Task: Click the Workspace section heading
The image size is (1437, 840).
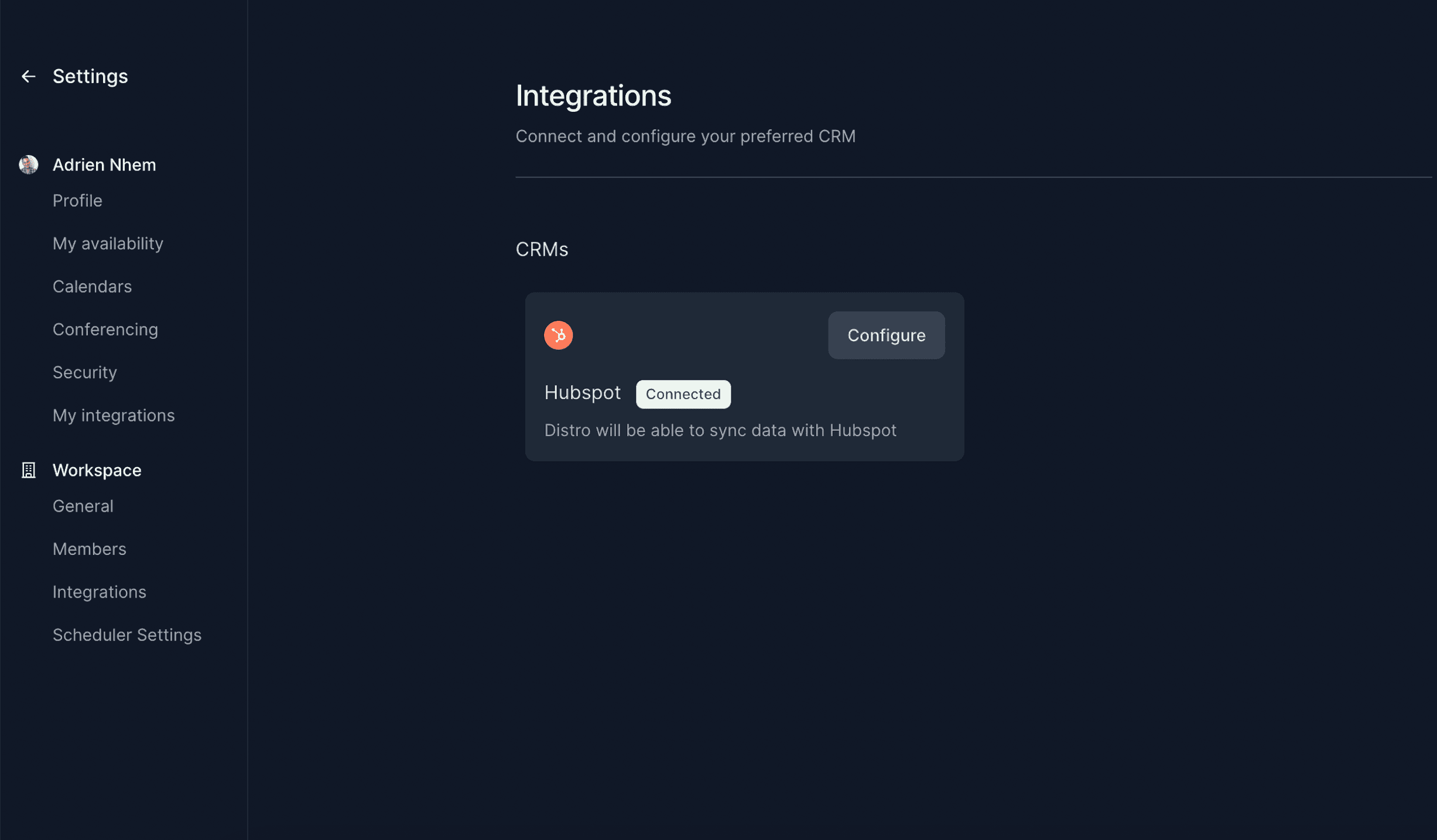Action: click(97, 470)
